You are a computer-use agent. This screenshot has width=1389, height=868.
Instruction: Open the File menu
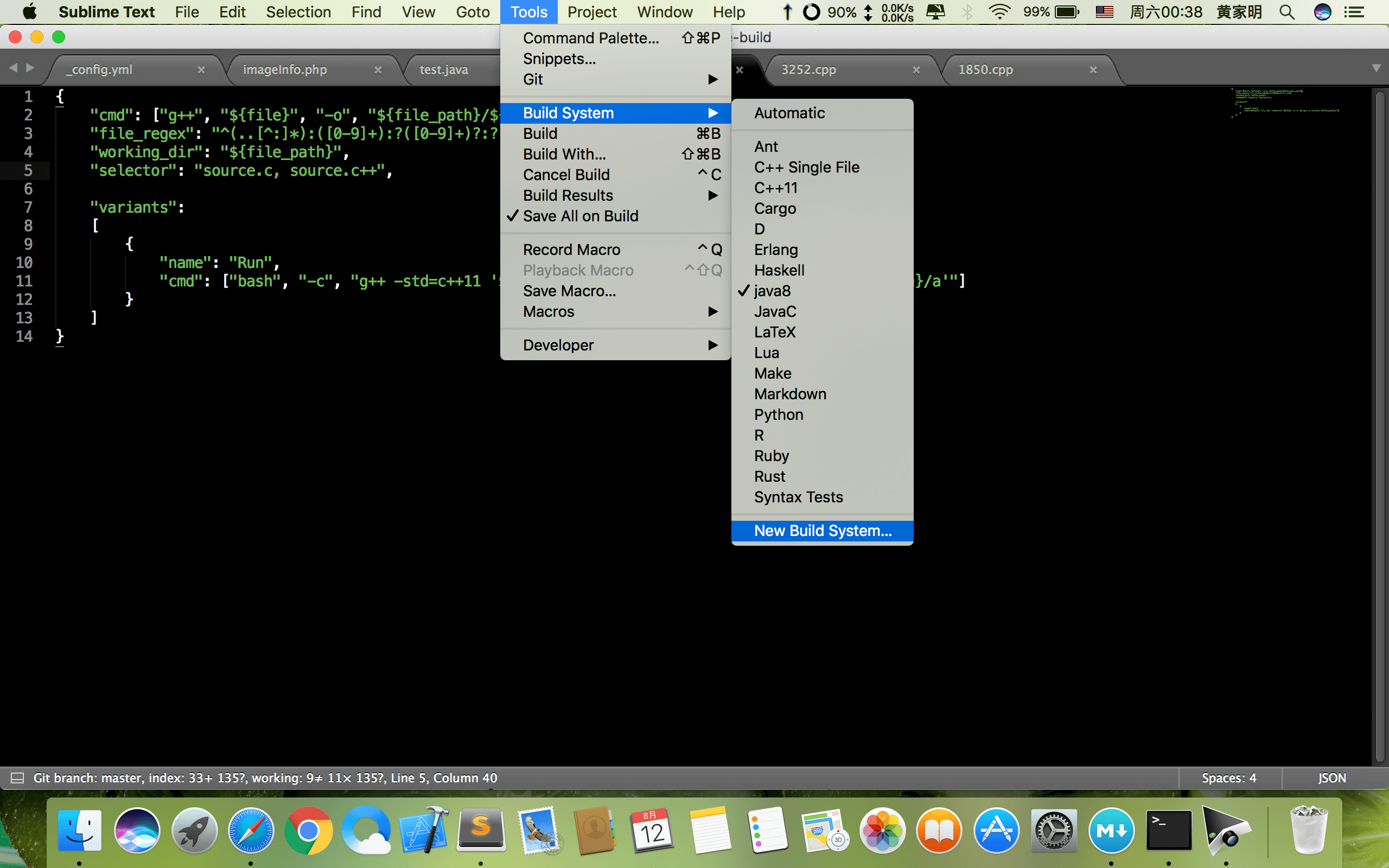click(x=187, y=12)
